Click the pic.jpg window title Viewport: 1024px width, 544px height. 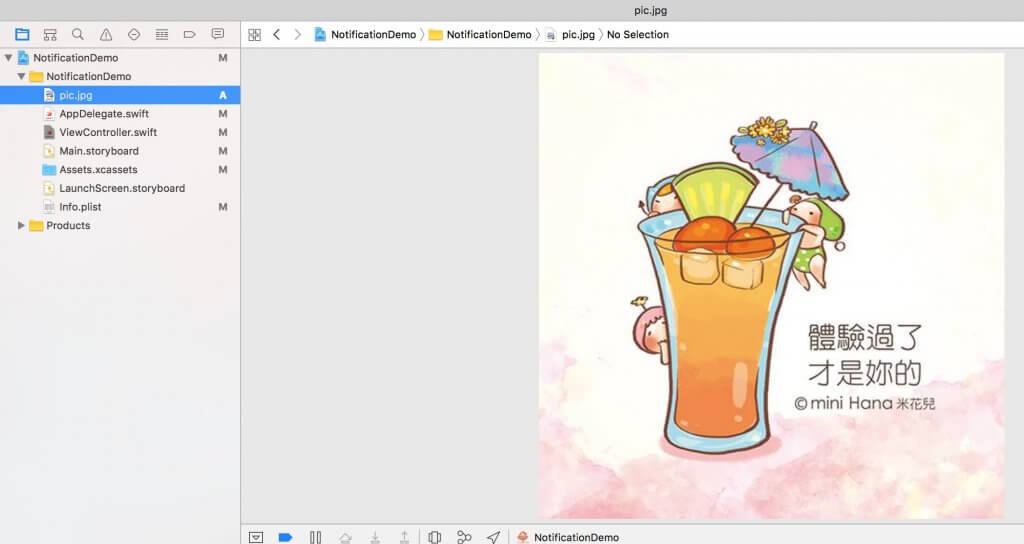pos(650,10)
